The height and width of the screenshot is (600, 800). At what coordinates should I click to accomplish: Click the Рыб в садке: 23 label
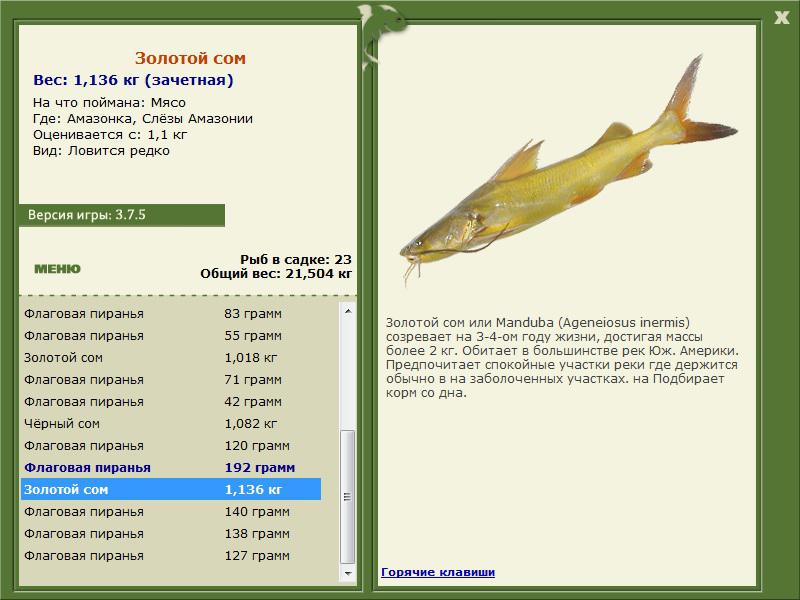(296, 259)
